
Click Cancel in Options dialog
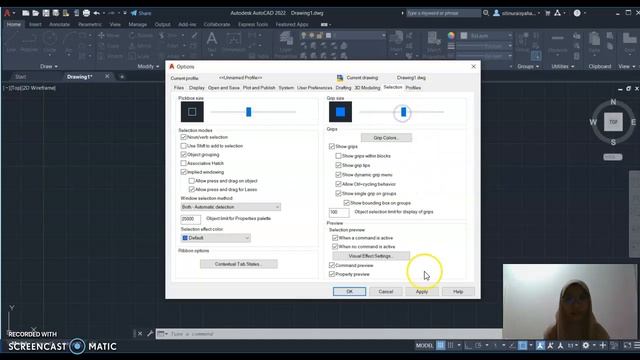click(x=386, y=291)
